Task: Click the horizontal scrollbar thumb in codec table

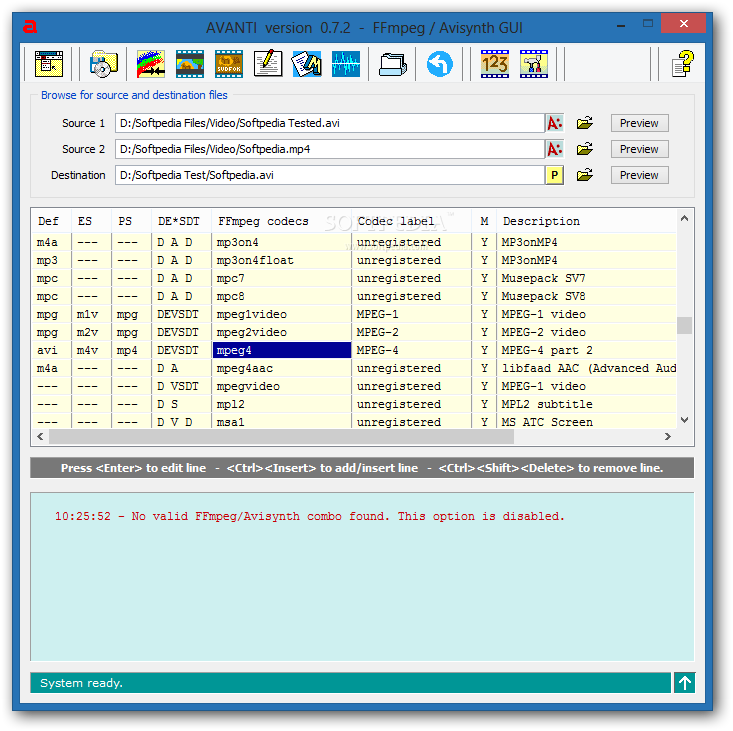Action: (281, 437)
